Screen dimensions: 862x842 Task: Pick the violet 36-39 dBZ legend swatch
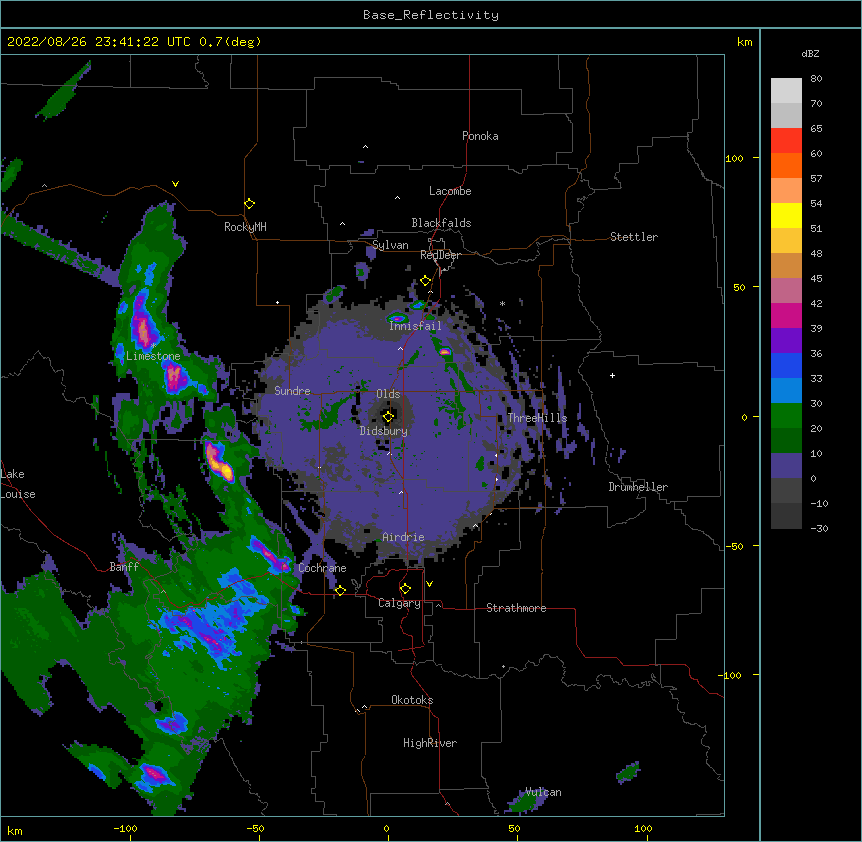[x=786, y=341]
